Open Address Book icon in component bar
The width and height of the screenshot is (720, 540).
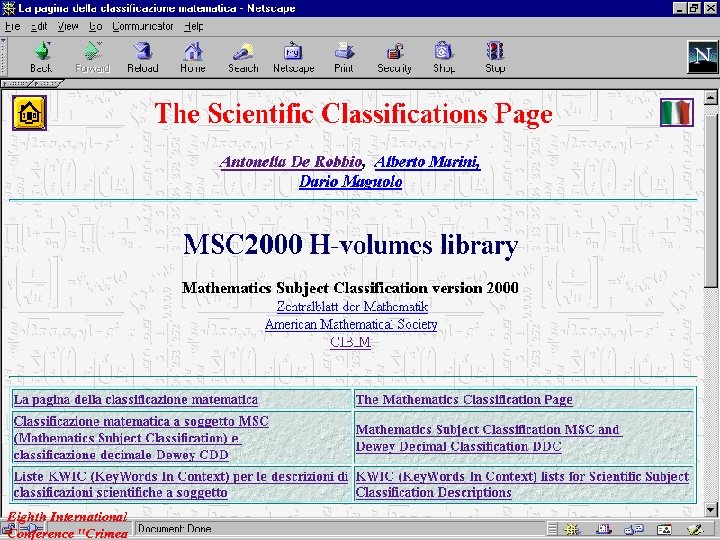[664, 529]
